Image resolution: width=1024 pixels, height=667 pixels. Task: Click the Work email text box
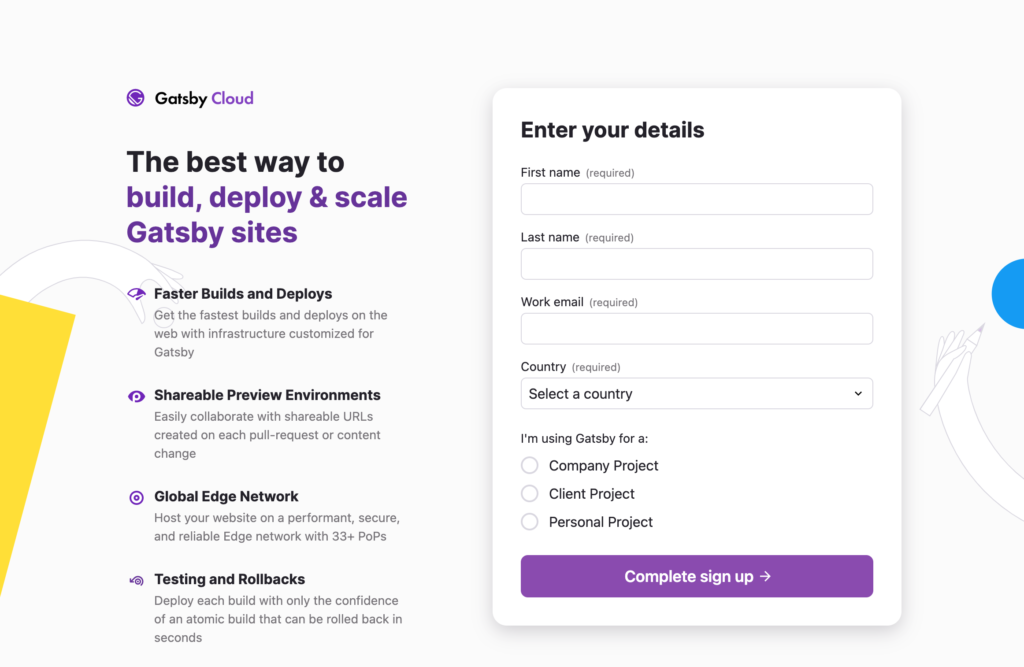[x=696, y=329]
